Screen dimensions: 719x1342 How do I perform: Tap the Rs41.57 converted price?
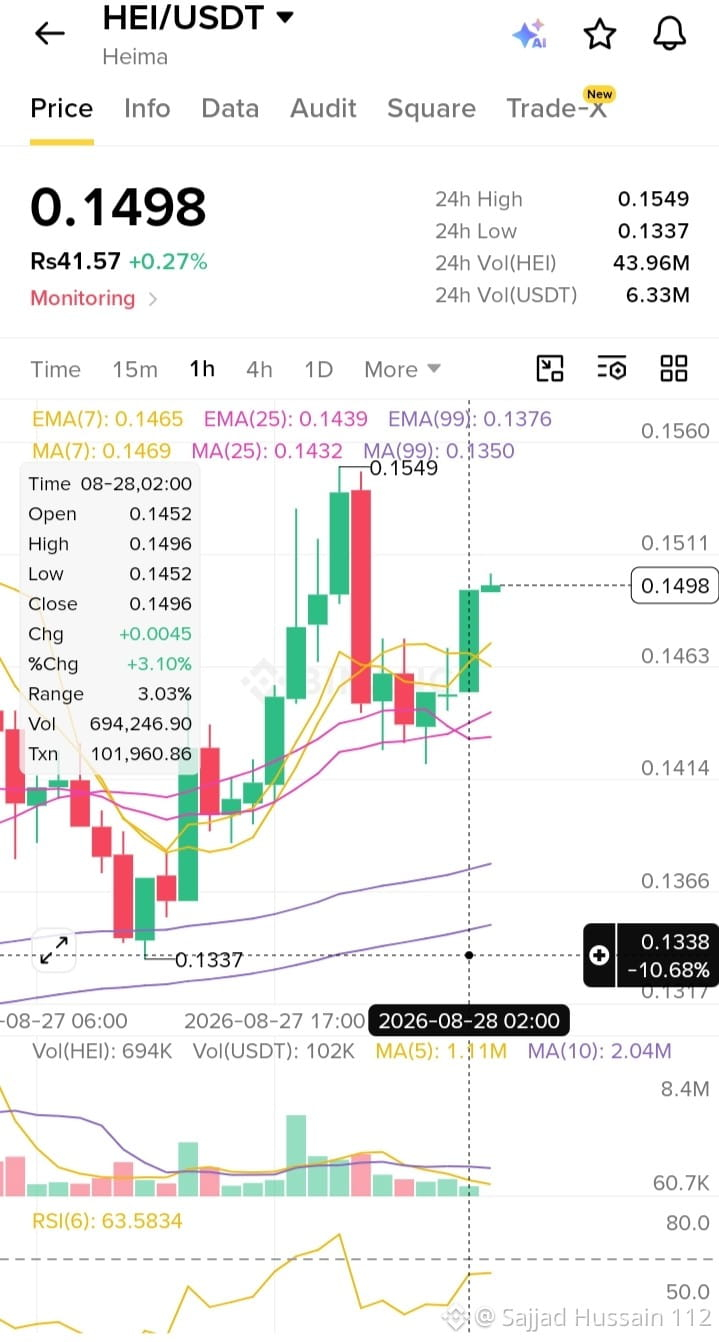click(75, 262)
